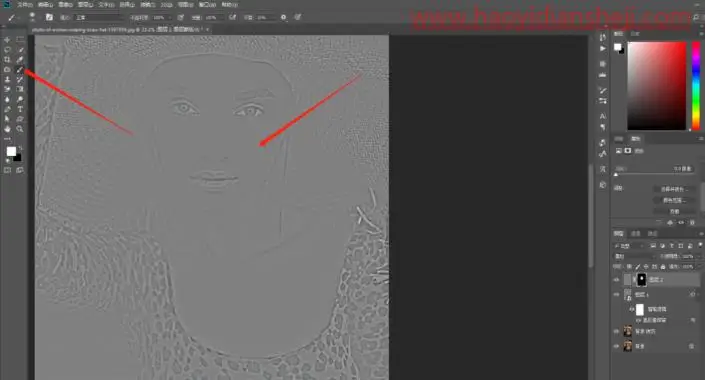This screenshot has width=705, height=380.
Task: Select the Horizontal Type tool
Action: click(20, 109)
